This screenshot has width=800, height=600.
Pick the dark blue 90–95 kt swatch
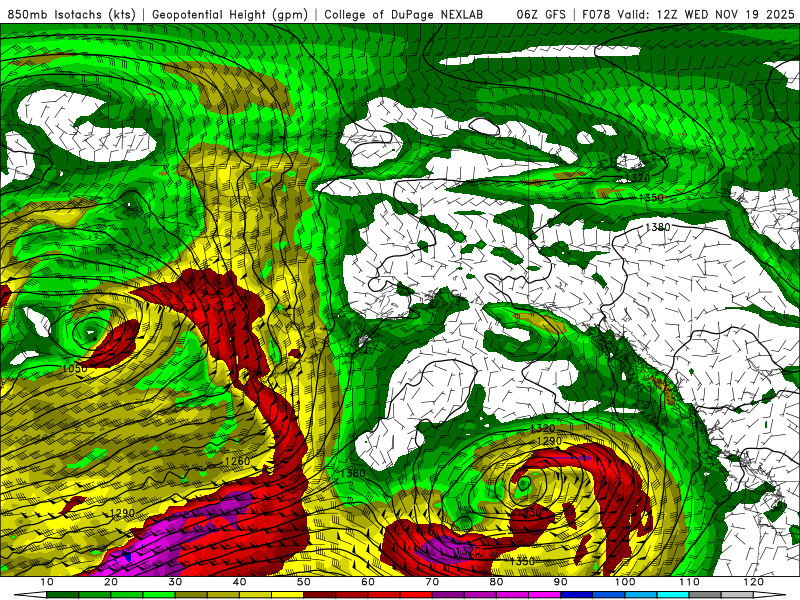577,595
